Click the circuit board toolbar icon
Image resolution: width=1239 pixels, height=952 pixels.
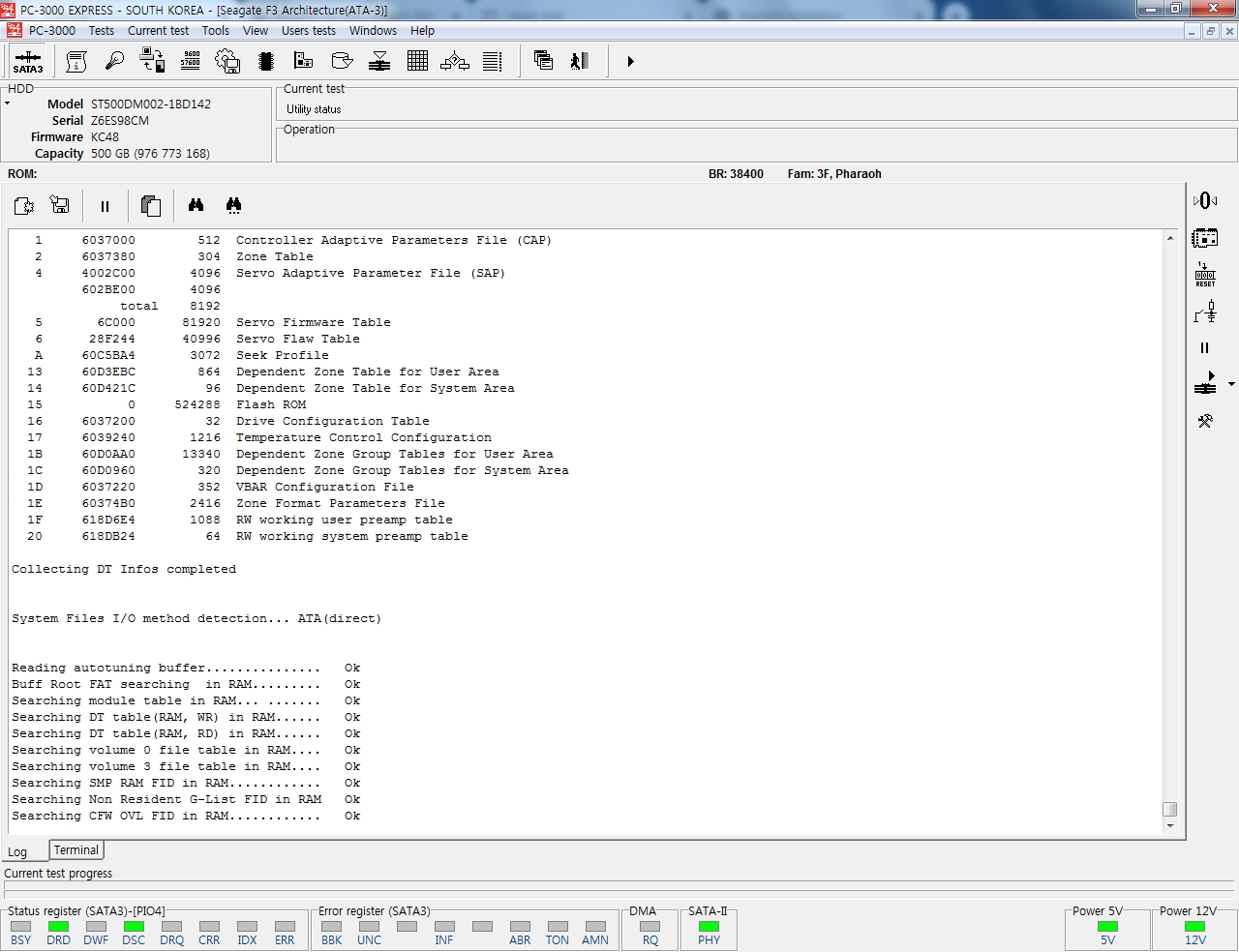click(303, 62)
